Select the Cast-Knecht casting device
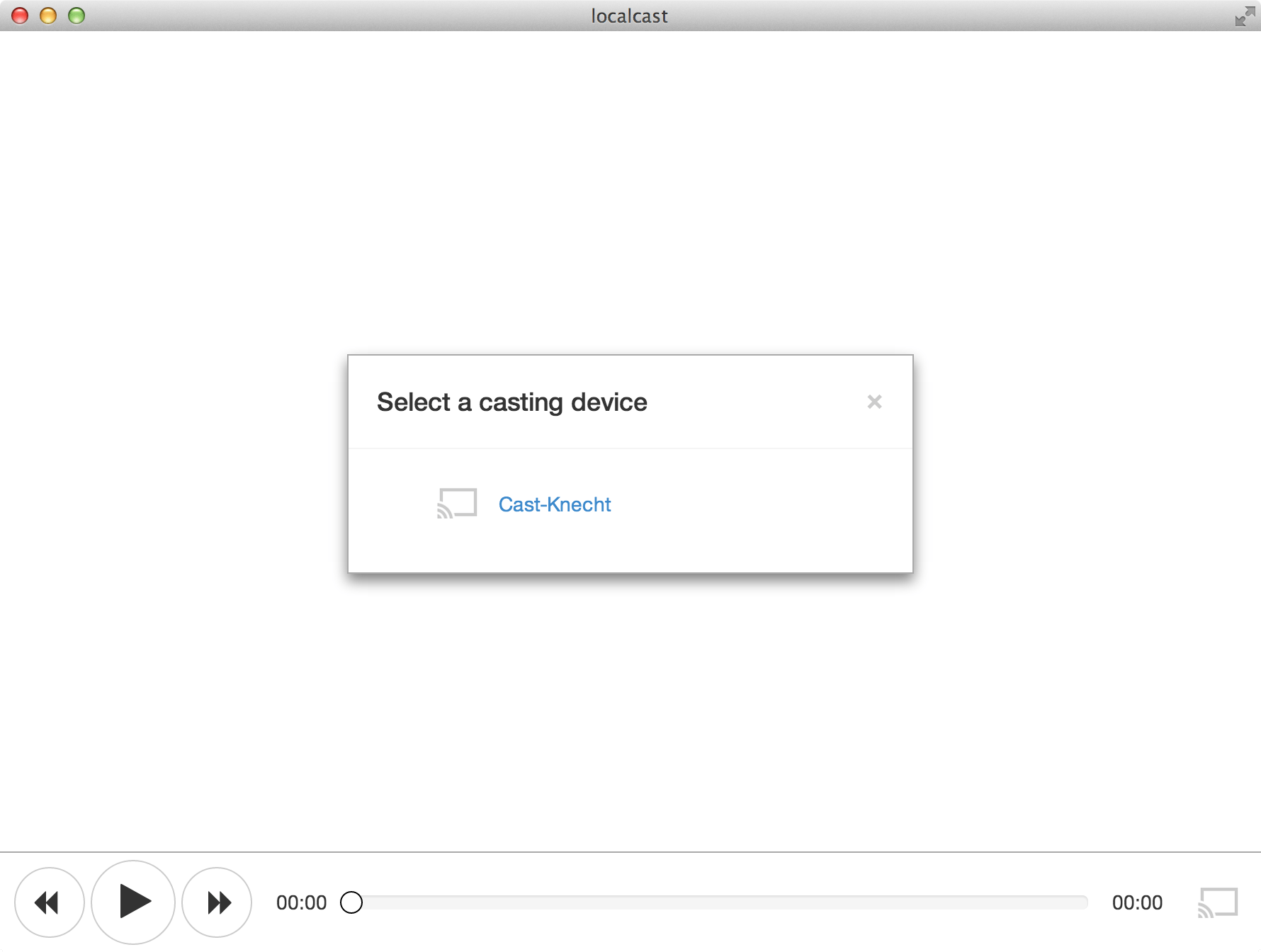Image resolution: width=1261 pixels, height=952 pixels. coord(555,504)
